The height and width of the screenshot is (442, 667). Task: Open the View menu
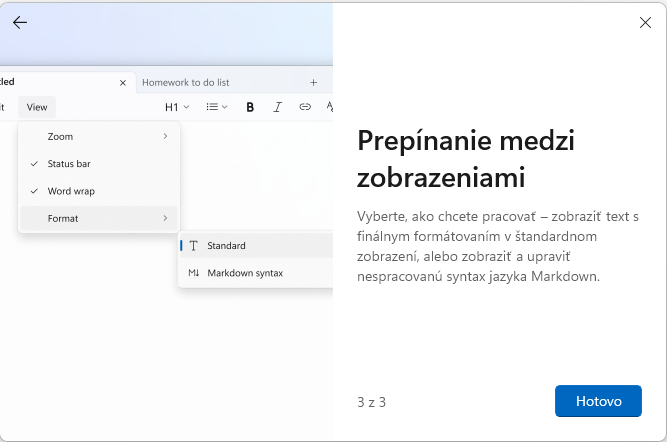(37, 107)
